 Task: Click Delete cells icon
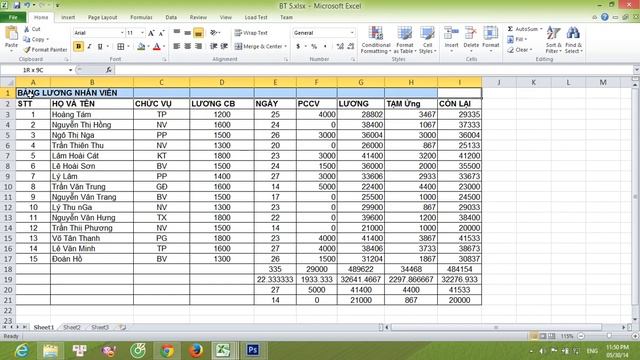pyautogui.click(x=471, y=33)
